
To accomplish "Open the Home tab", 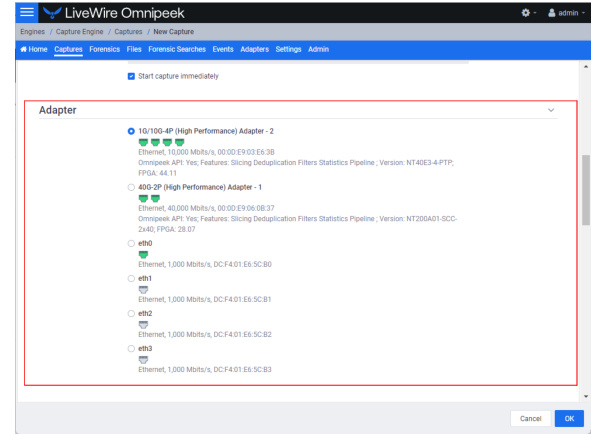I will tap(34, 49).
